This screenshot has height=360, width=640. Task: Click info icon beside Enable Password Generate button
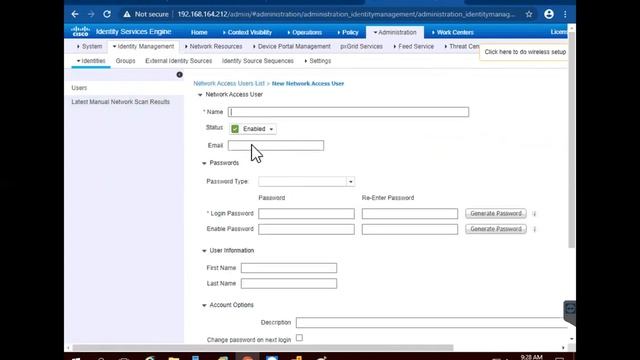tap(535, 229)
